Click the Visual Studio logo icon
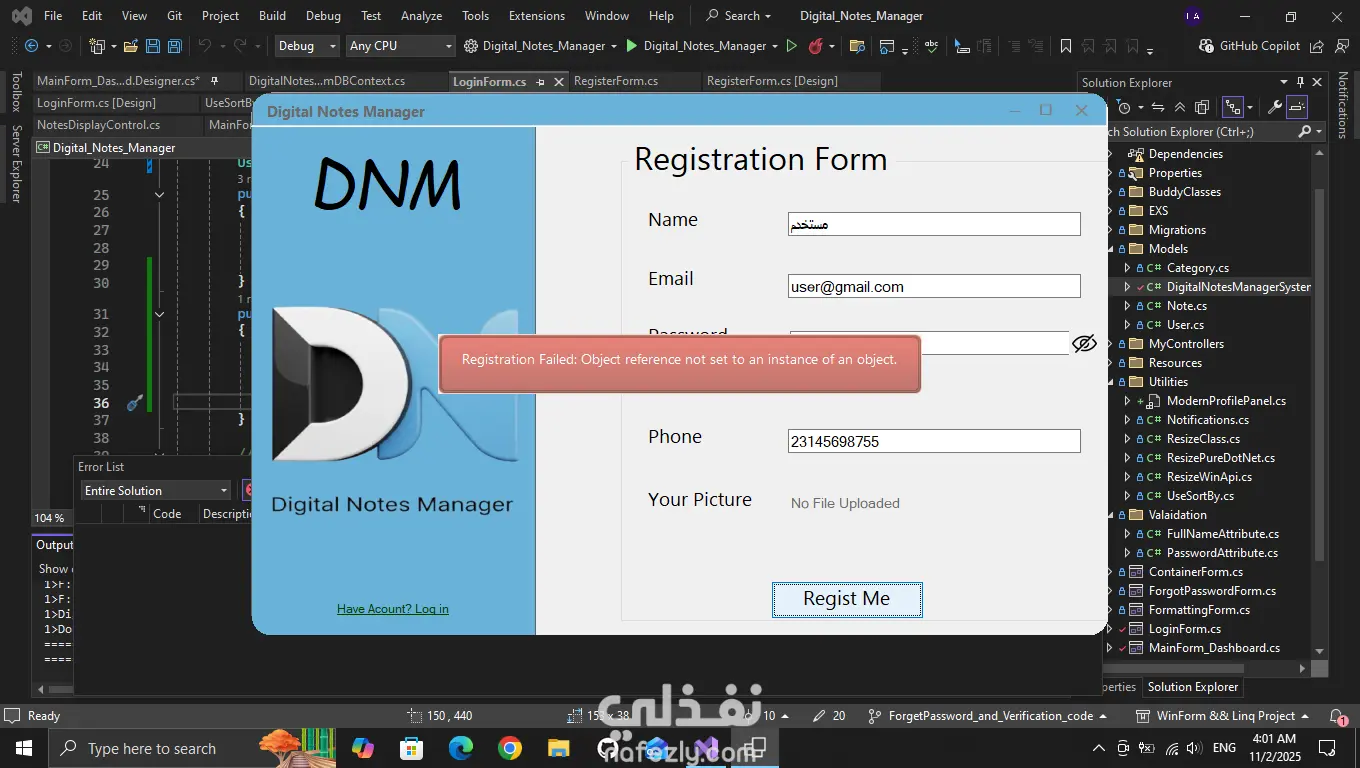This screenshot has width=1360, height=768. click(x=21, y=16)
